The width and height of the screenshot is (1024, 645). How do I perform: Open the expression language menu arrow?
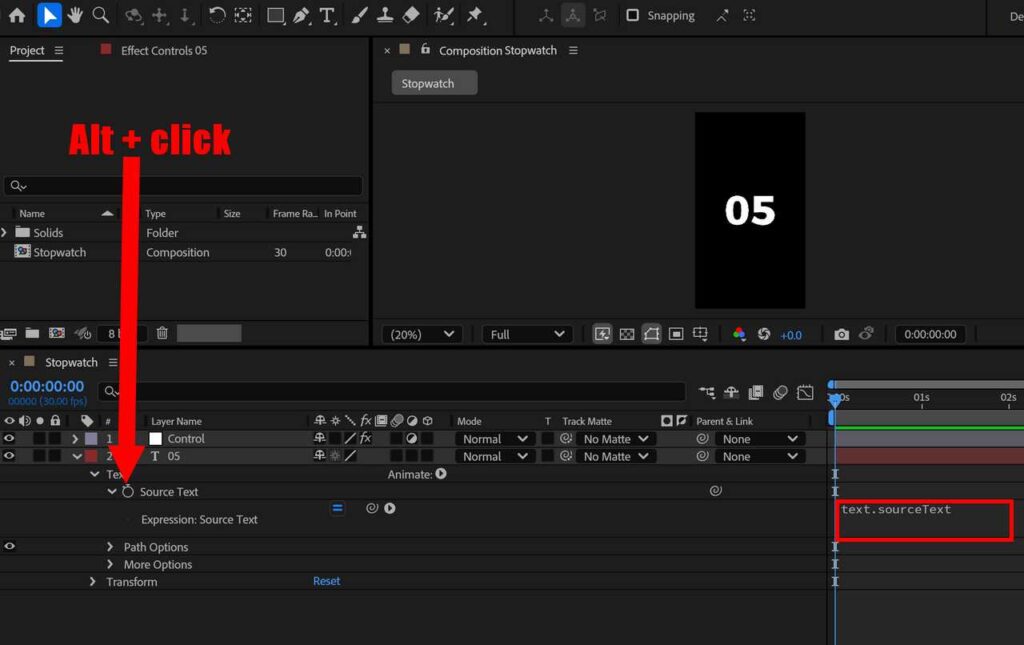pyautogui.click(x=390, y=508)
